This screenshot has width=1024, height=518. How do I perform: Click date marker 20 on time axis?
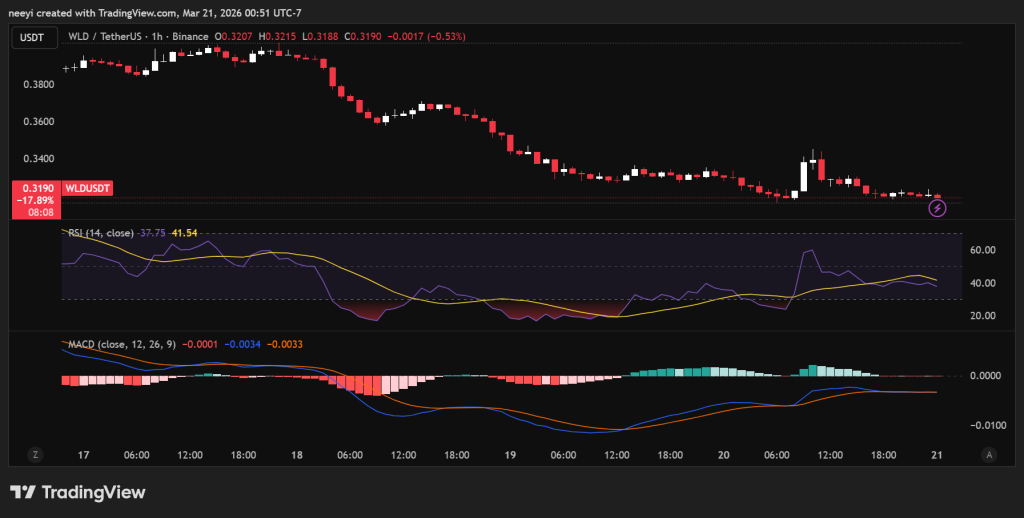724,455
